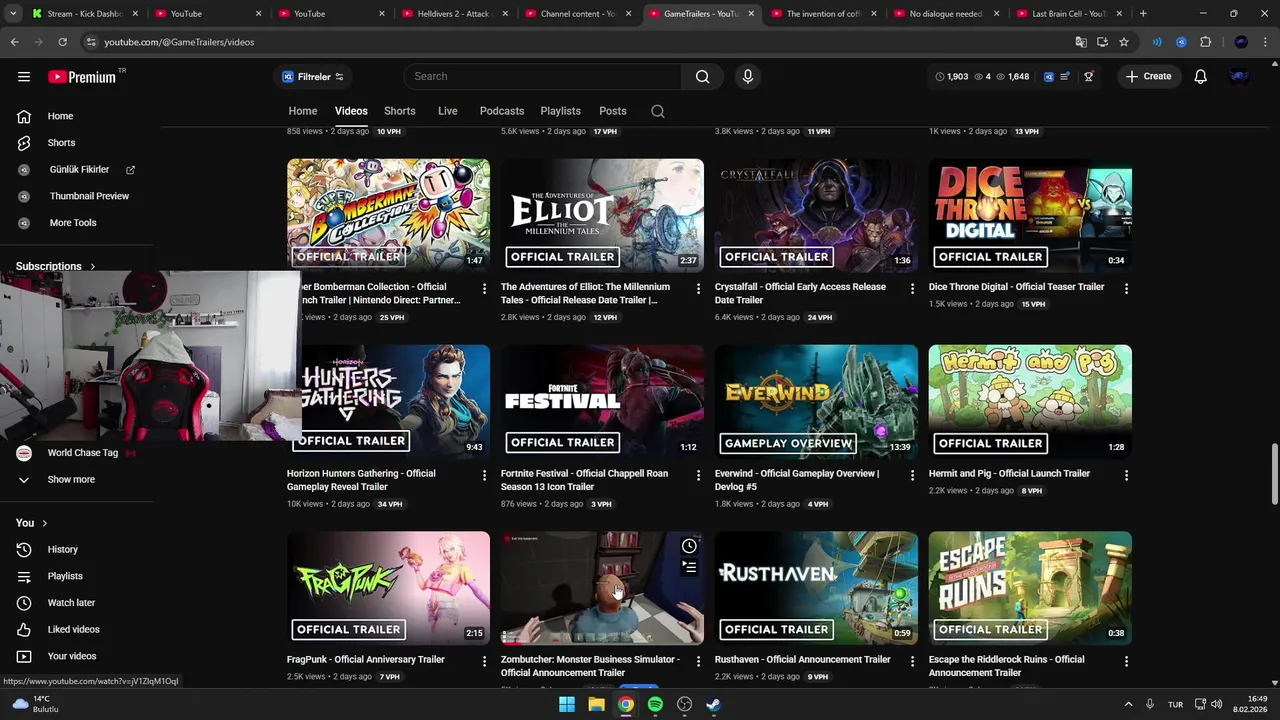Open Chrome tab search dropdown arrow
This screenshot has height=720, width=1280.
(14, 14)
